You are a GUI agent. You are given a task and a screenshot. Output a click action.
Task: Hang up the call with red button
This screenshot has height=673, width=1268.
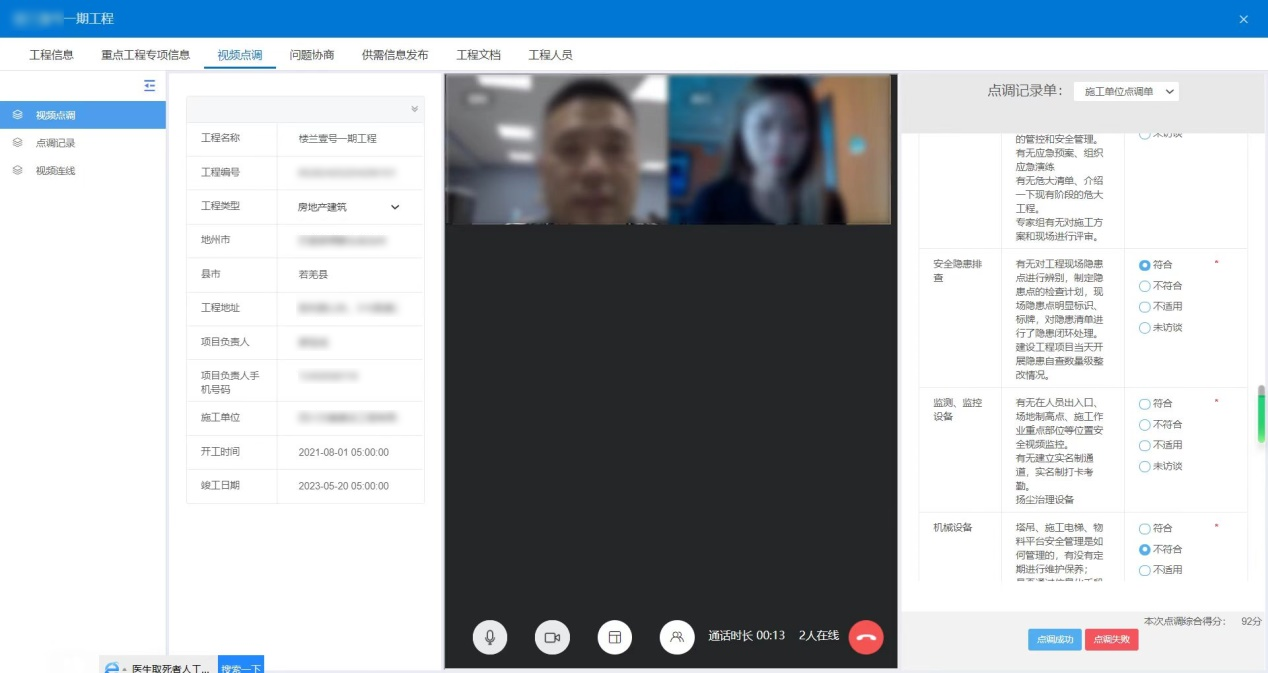tap(866, 637)
